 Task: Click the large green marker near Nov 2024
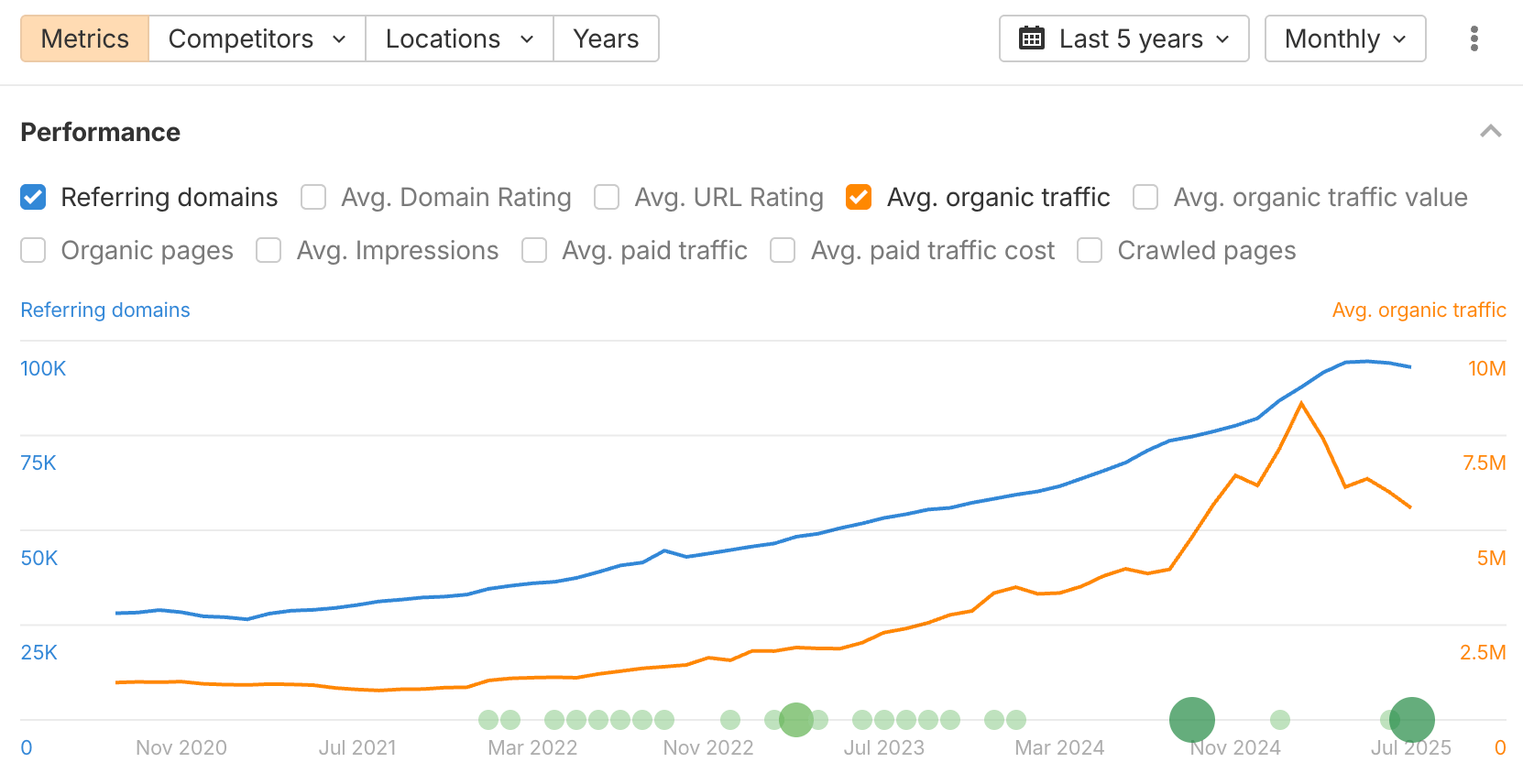[1191, 720]
